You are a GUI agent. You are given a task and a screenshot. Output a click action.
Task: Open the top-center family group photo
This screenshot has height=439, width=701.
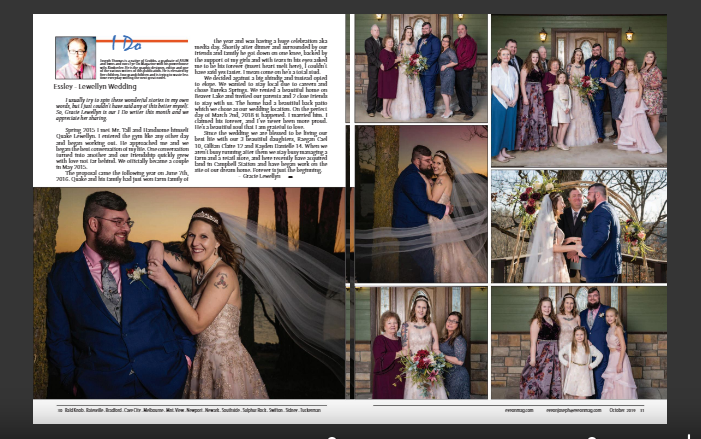421,67
